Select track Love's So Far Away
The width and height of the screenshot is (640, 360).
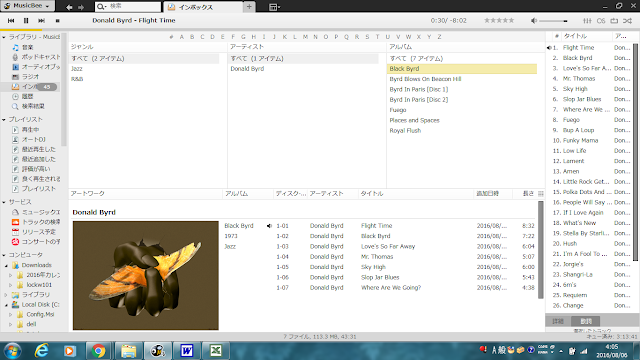tap(388, 247)
